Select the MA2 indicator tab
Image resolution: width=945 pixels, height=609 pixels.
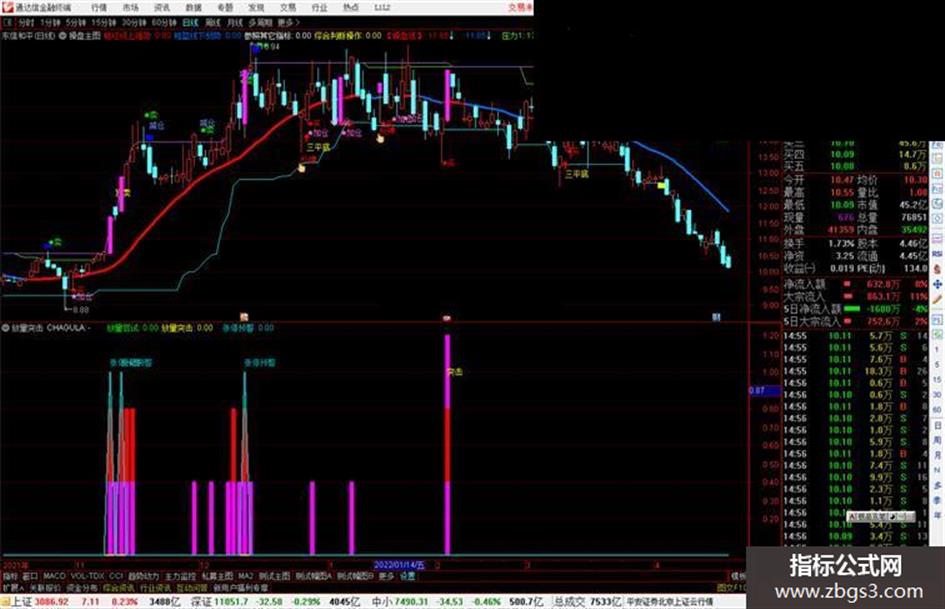[245, 576]
